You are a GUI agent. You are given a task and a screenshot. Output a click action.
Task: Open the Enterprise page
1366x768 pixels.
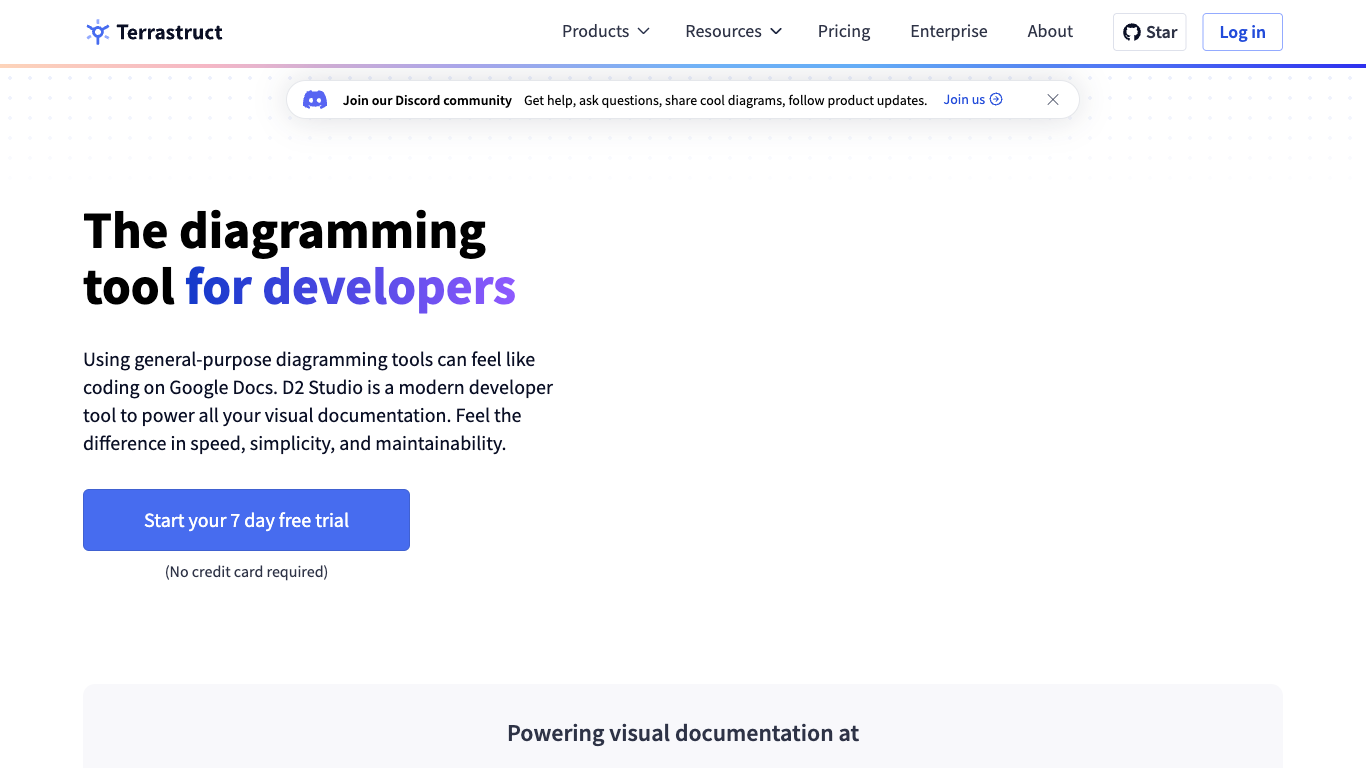tap(949, 31)
